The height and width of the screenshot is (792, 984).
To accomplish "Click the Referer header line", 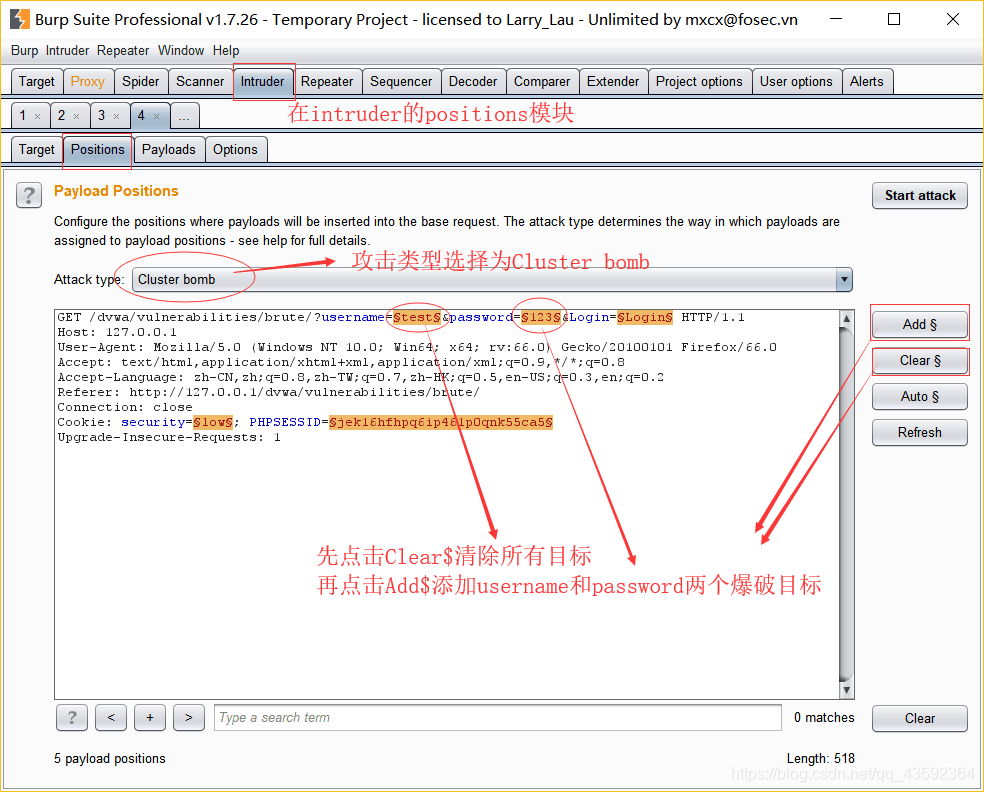I will [269, 392].
